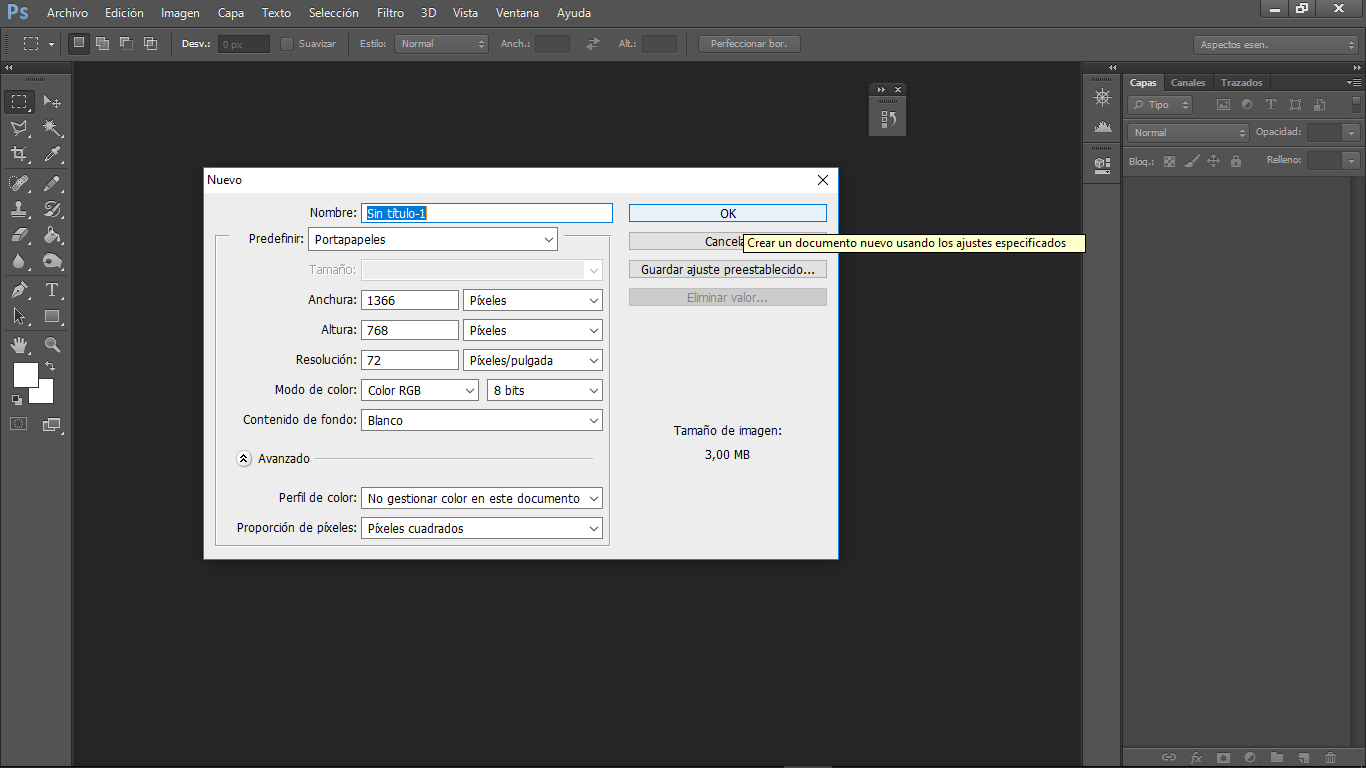This screenshot has height=768, width=1366.
Task: Select the Clone Stamp tool
Action: tap(19, 209)
